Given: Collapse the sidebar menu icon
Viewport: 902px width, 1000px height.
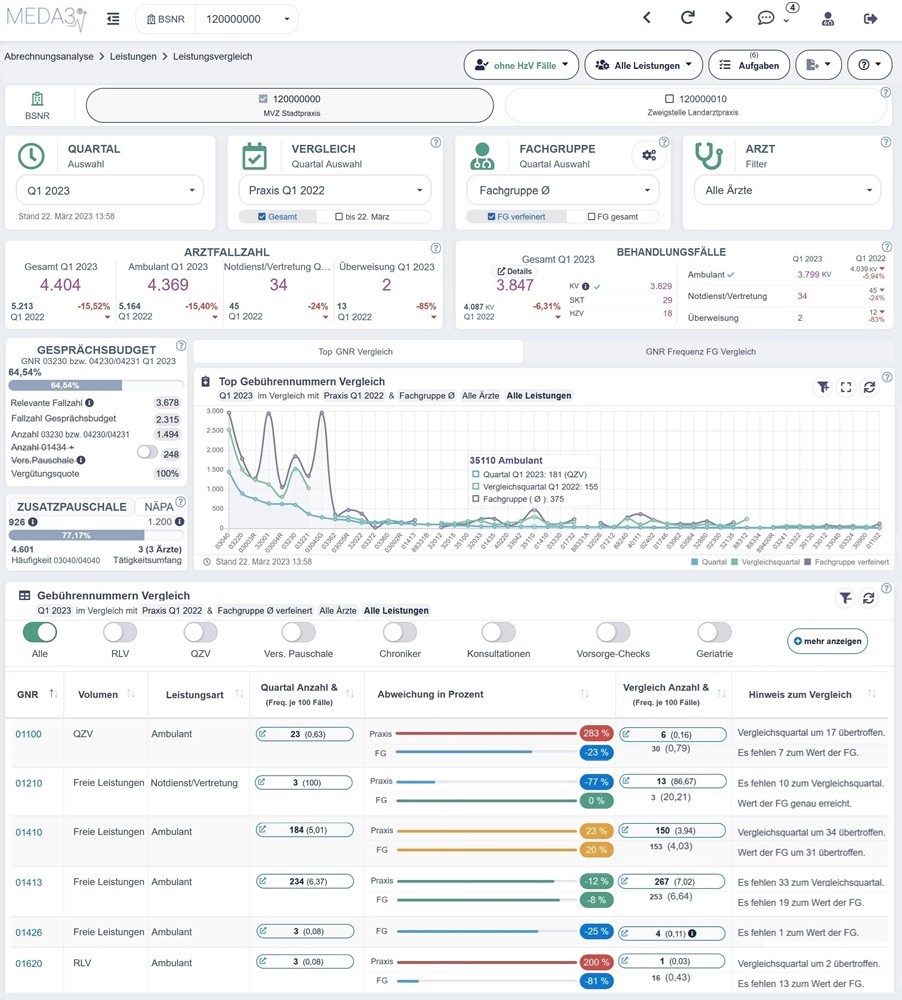Looking at the screenshot, I should click(x=113, y=19).
